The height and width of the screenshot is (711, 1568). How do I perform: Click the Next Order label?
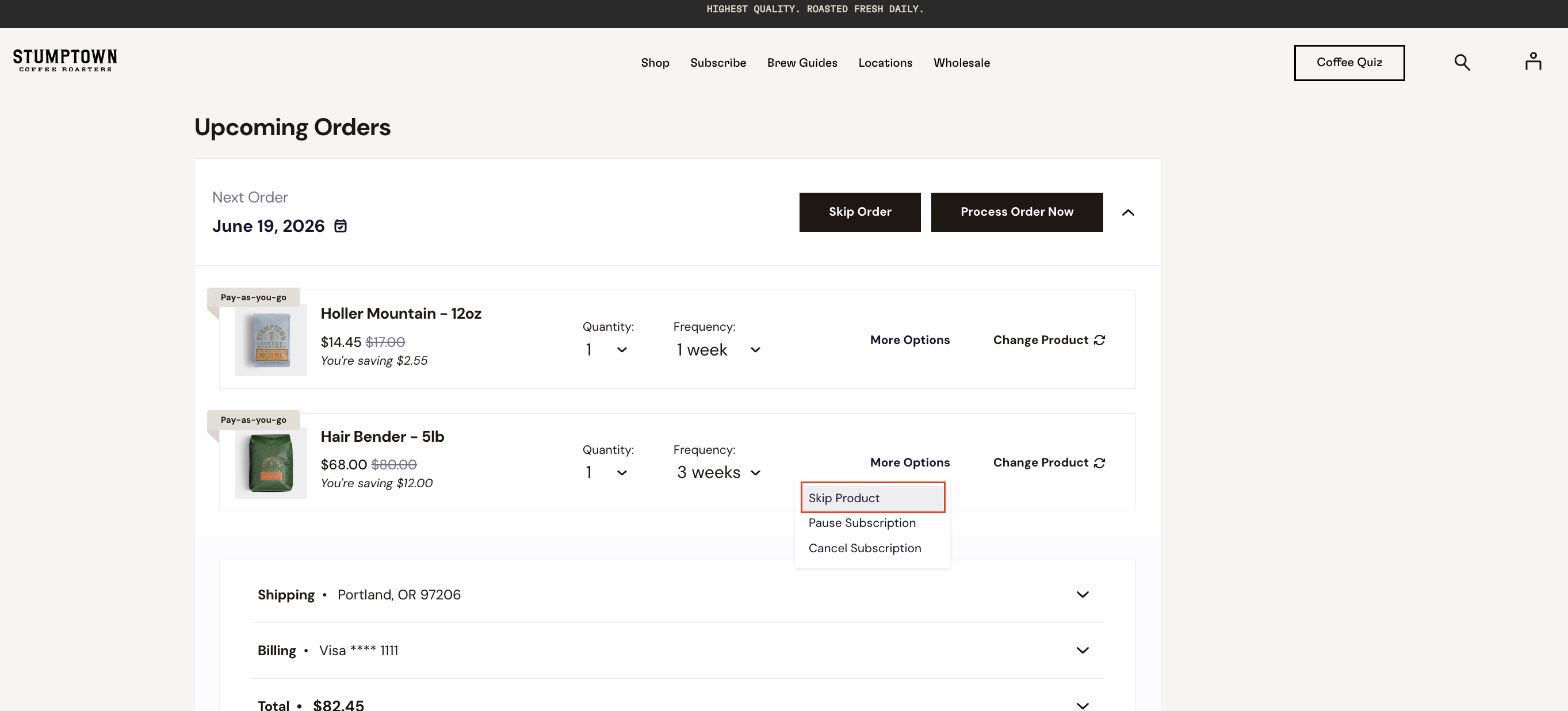point(250,197)
